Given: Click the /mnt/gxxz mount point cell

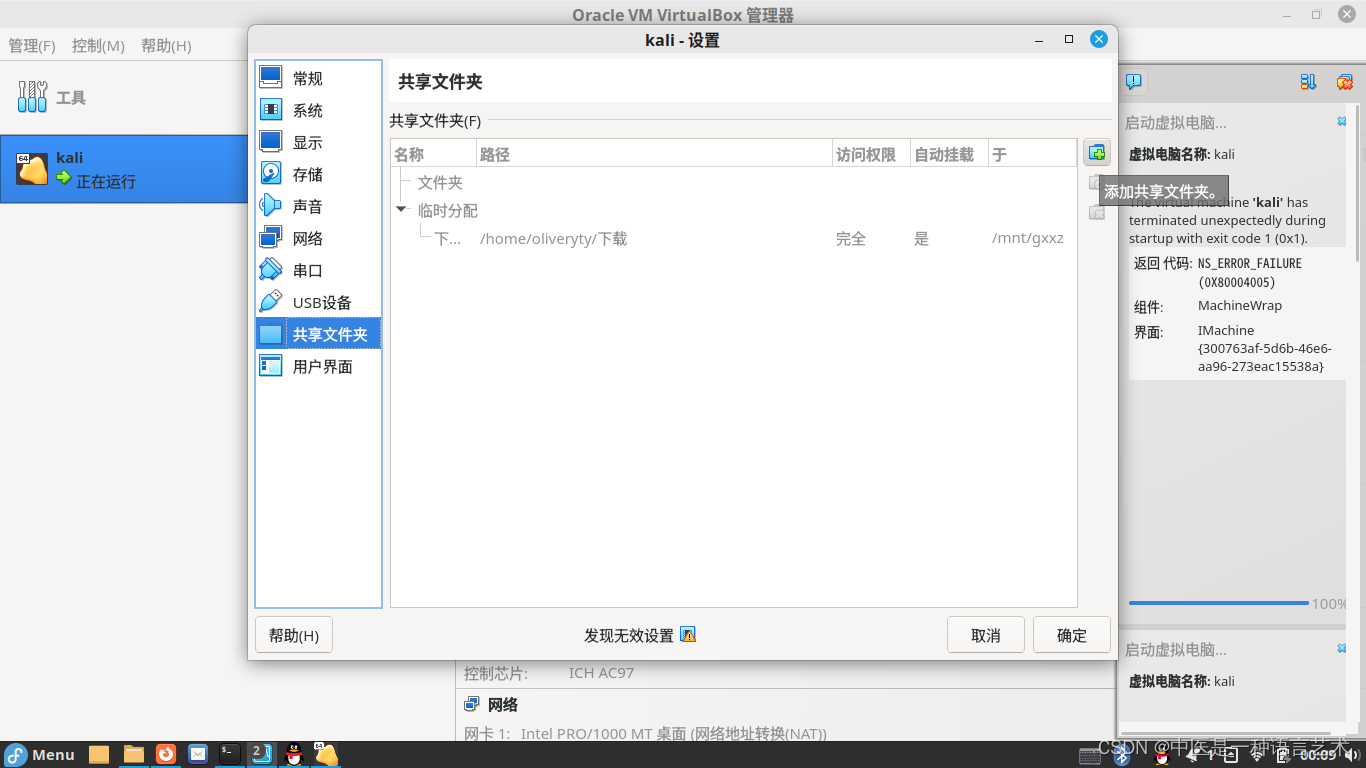Looking at the screenshot, I should click(x=1027, y=238).
